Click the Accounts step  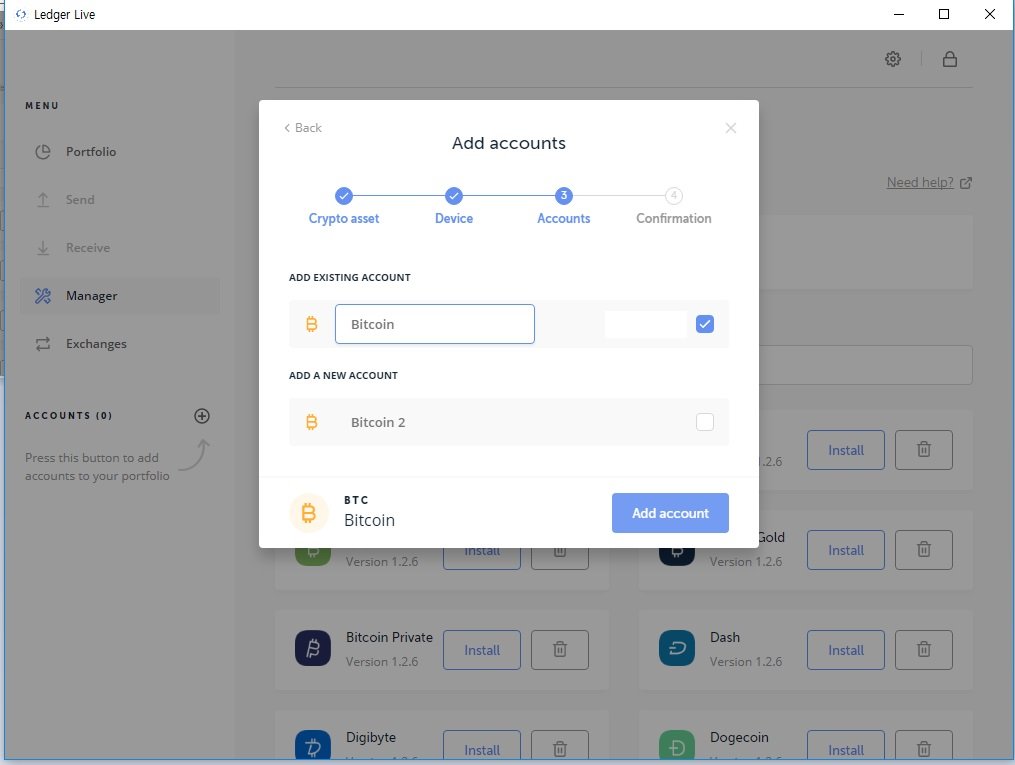pyautogui.click(x=564, y=206)
